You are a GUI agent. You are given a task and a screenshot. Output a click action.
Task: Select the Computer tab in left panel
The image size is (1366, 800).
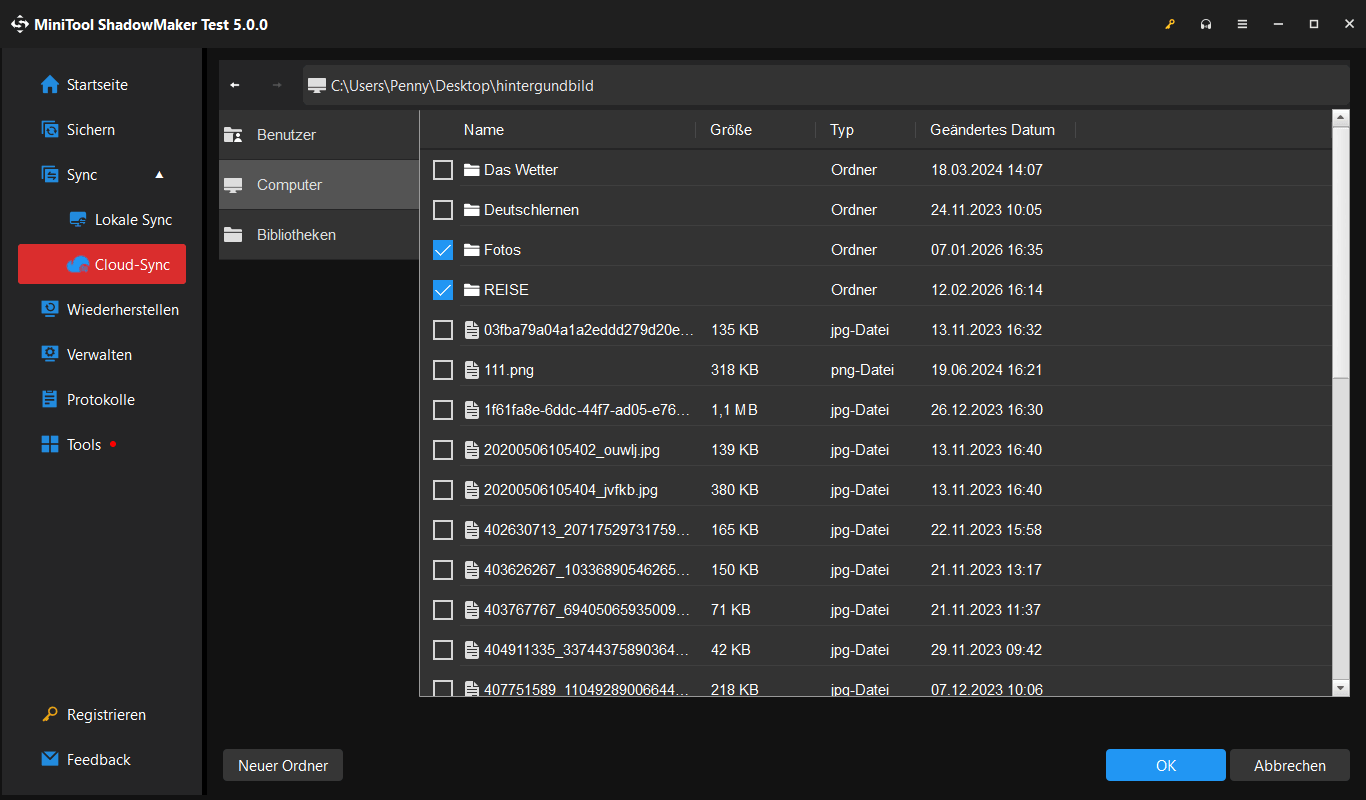319,185
